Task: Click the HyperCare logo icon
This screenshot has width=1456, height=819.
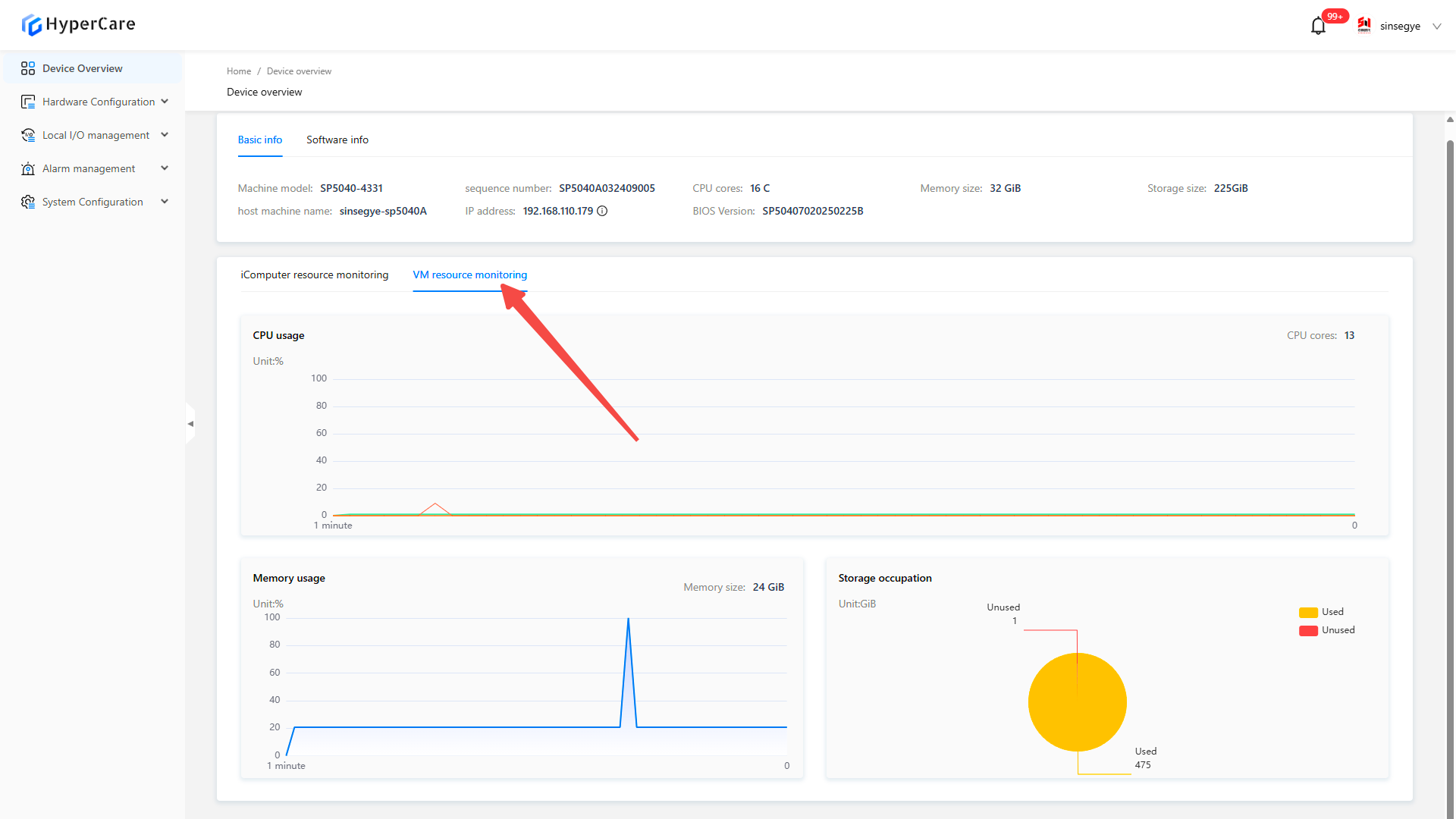Action: pyautogui.click(x=31, y=25)
